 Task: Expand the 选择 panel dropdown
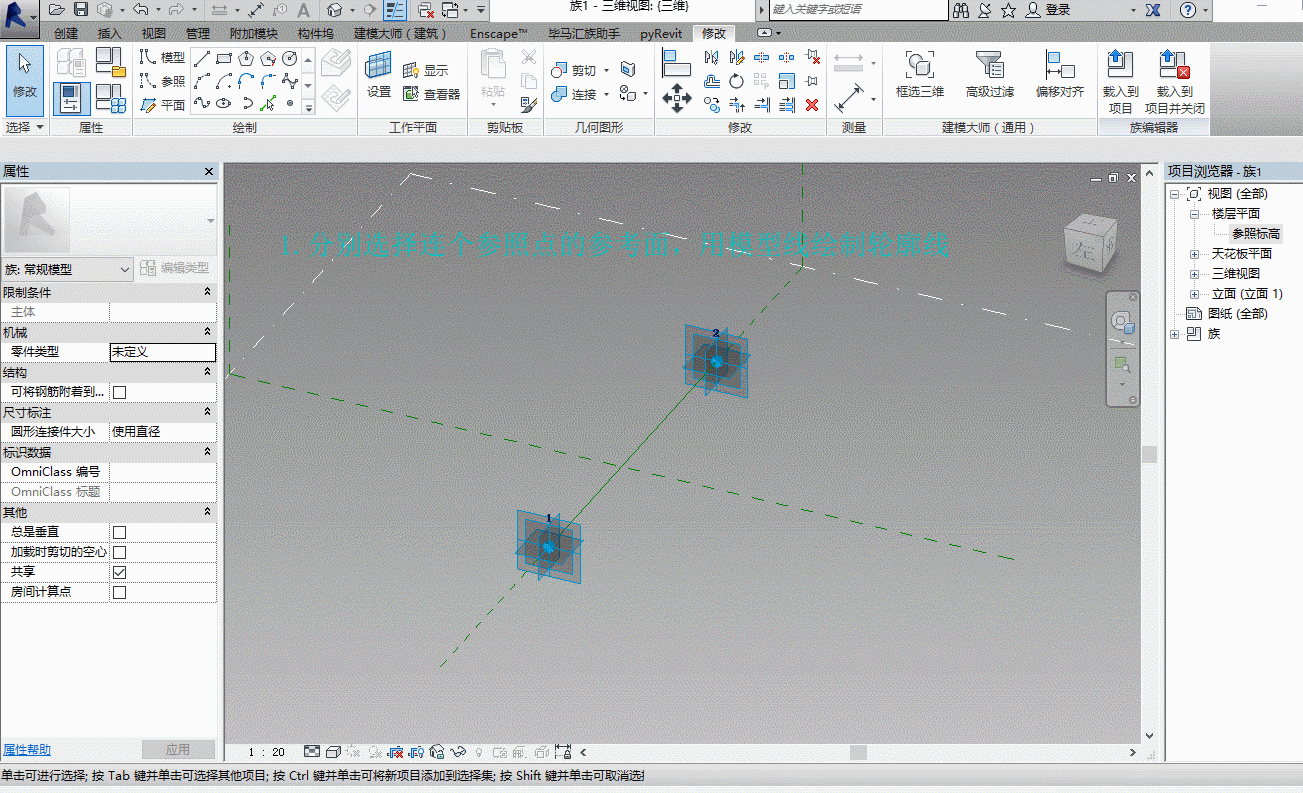click(25, 128)
